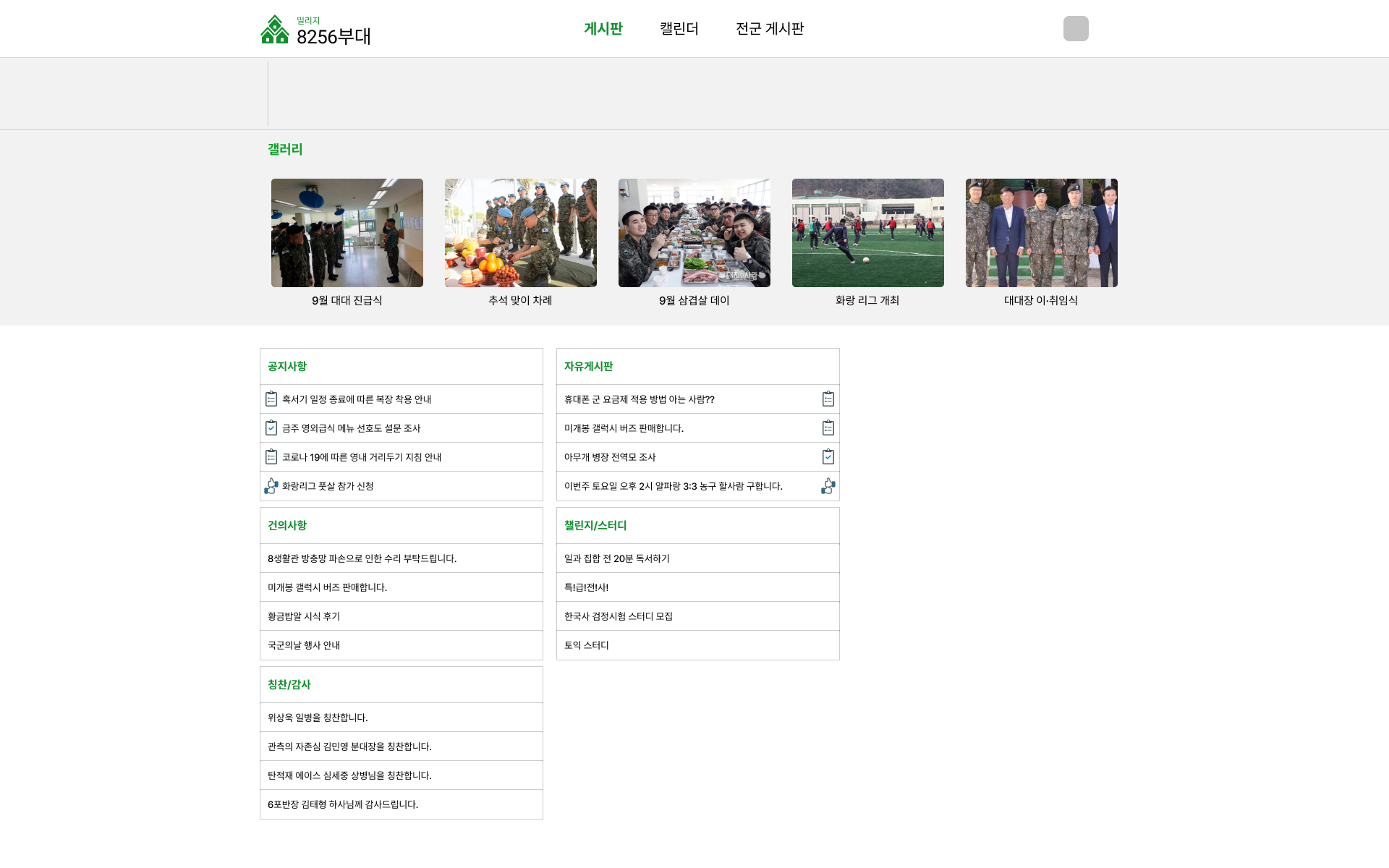This screenshot has height=868, width=1389.
Task: Open 건의사항 post 미개봉 갤럭시 버즈 판매합니다
Action: [328, 587]
